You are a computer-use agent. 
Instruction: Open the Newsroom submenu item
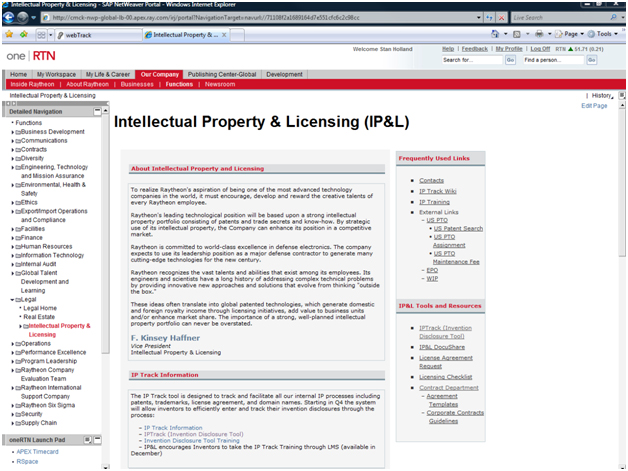tap(220, 85)
